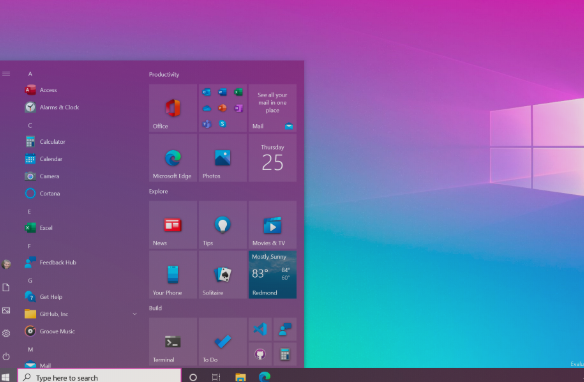Launch the Solitaire tile
The width and height of the screenshot is (584, 382).
[223, 275]
